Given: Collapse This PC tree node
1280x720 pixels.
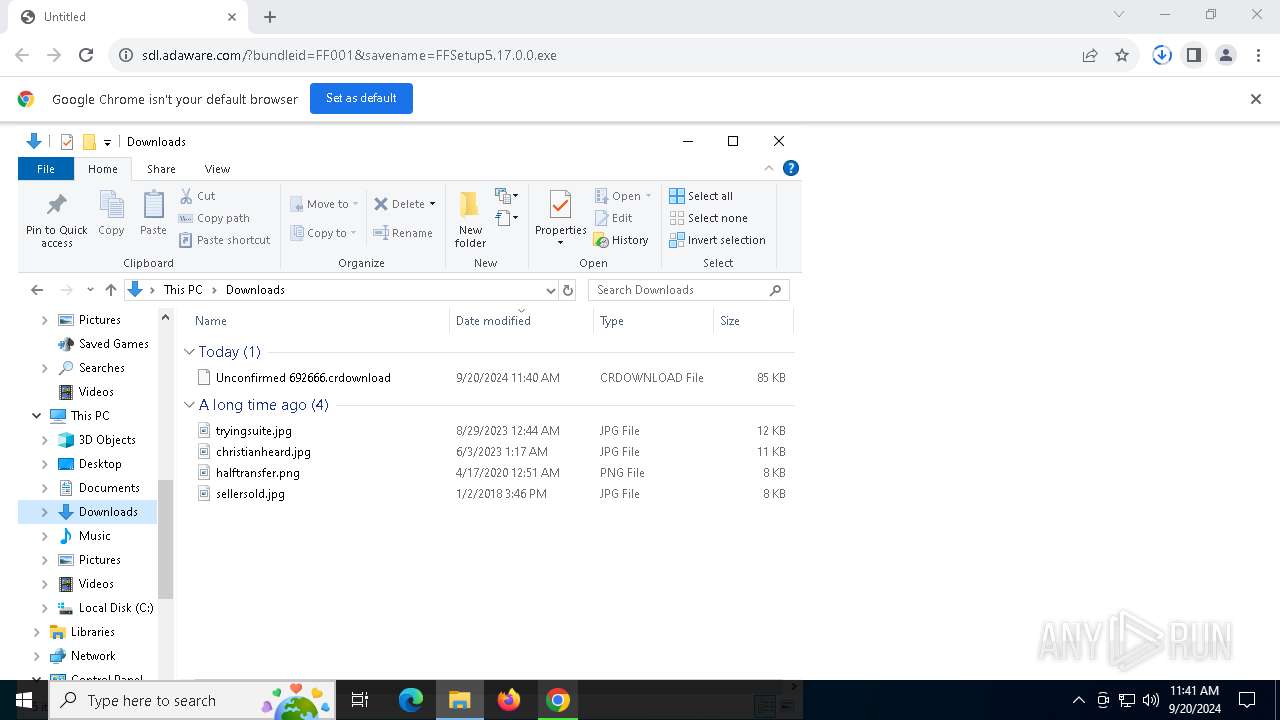Looking at the screenshot, I should pyautogui.click(x=37, y=416).
